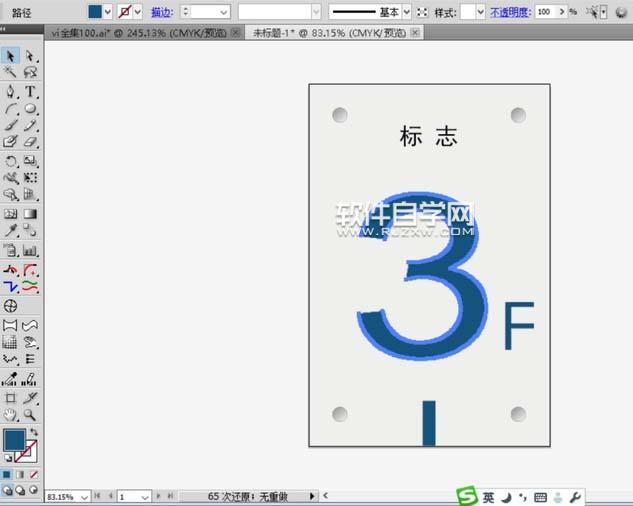Select the Zoom magnifier tool

[x=30, y=415]
